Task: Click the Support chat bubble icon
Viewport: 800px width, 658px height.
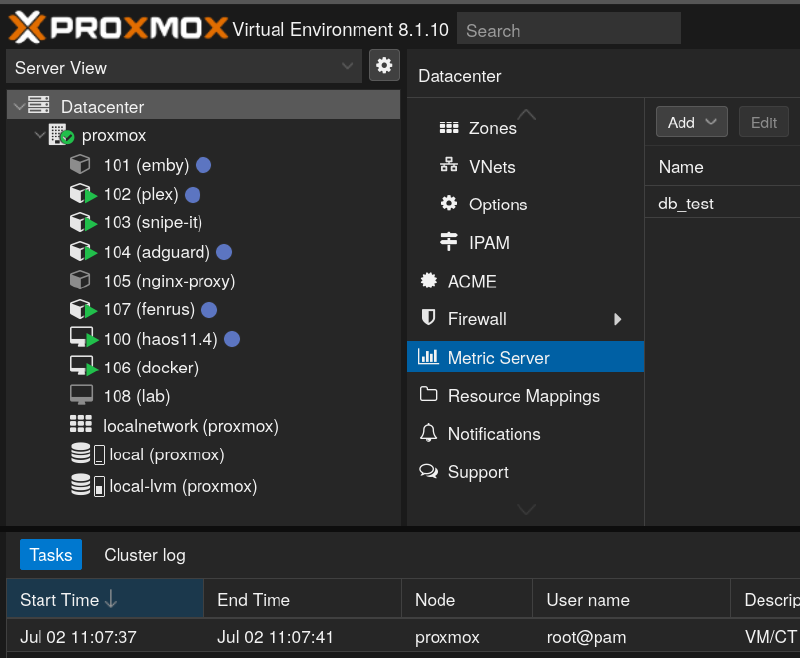Action: point(429,471)
